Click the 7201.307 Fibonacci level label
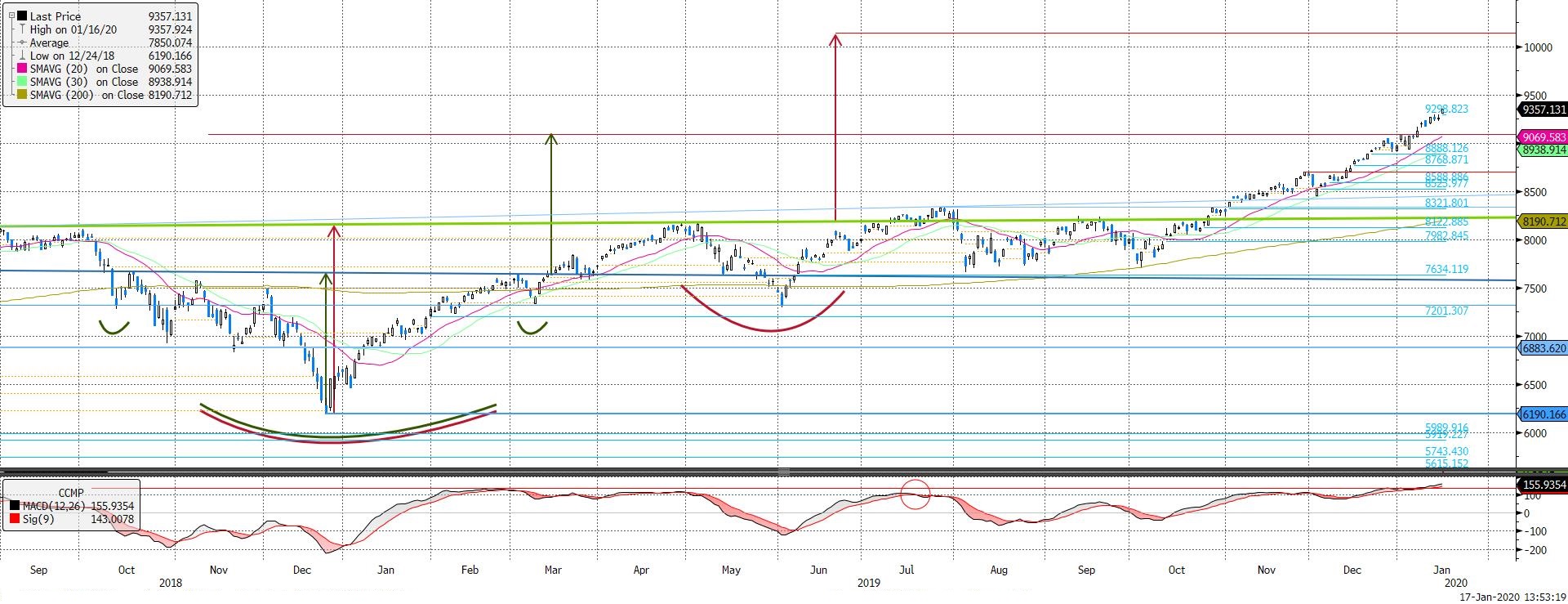The height and width of the screenshot is (604, 1568). pos(1446,311)
